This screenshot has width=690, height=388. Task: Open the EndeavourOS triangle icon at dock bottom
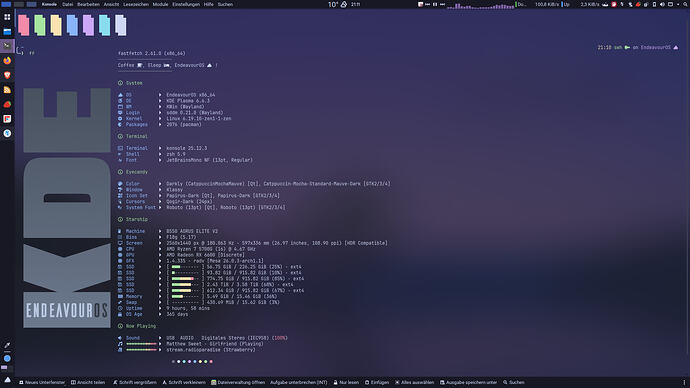[x=7, y=380]
